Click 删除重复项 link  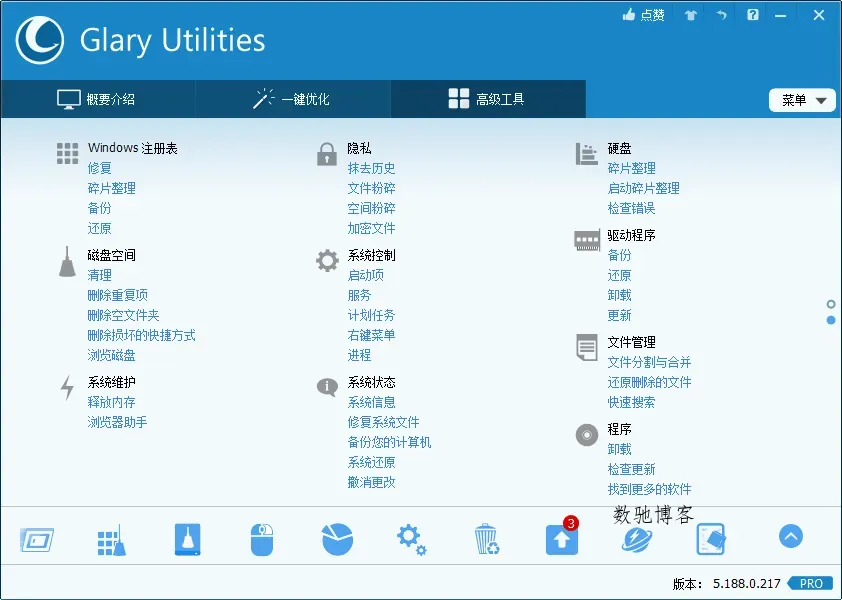coord(118,295)
